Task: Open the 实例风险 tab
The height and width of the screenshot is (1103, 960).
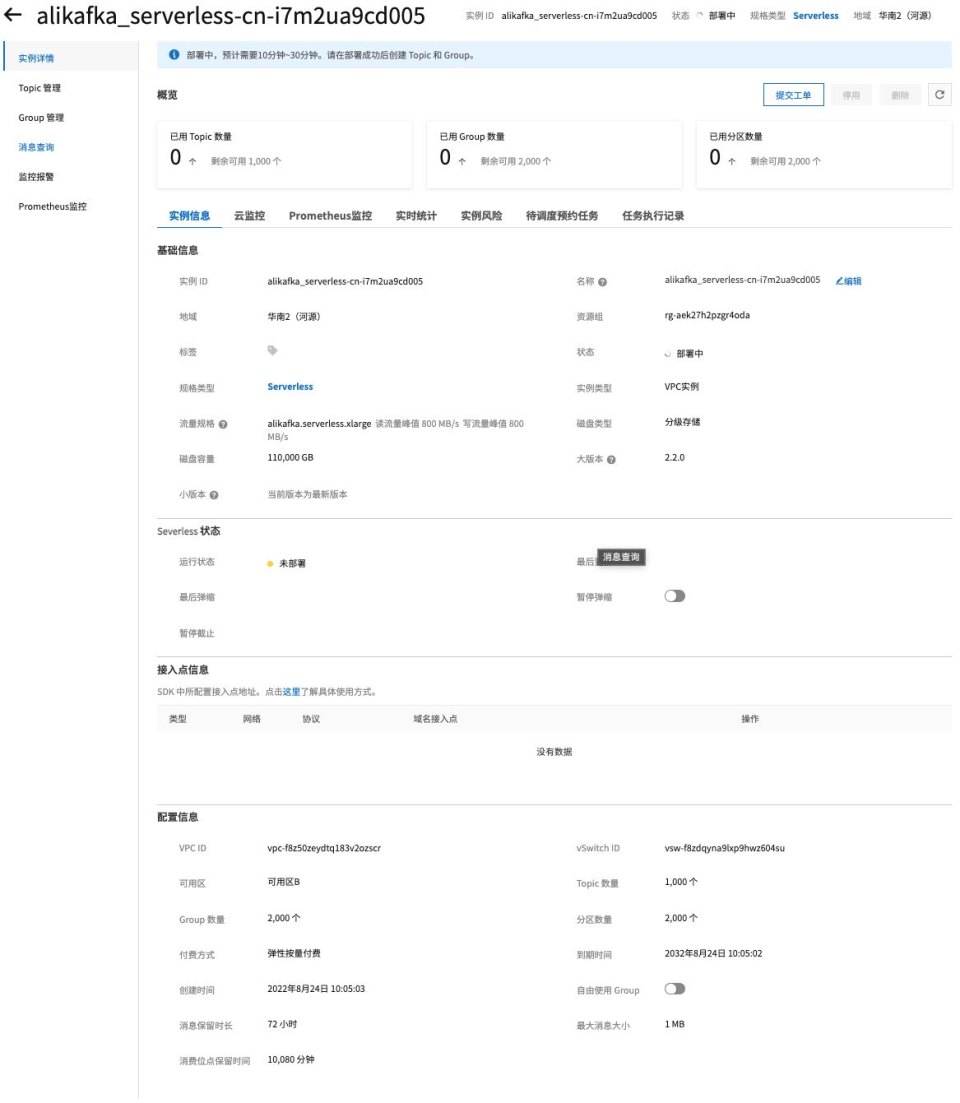Action: [x=481, y=216]
